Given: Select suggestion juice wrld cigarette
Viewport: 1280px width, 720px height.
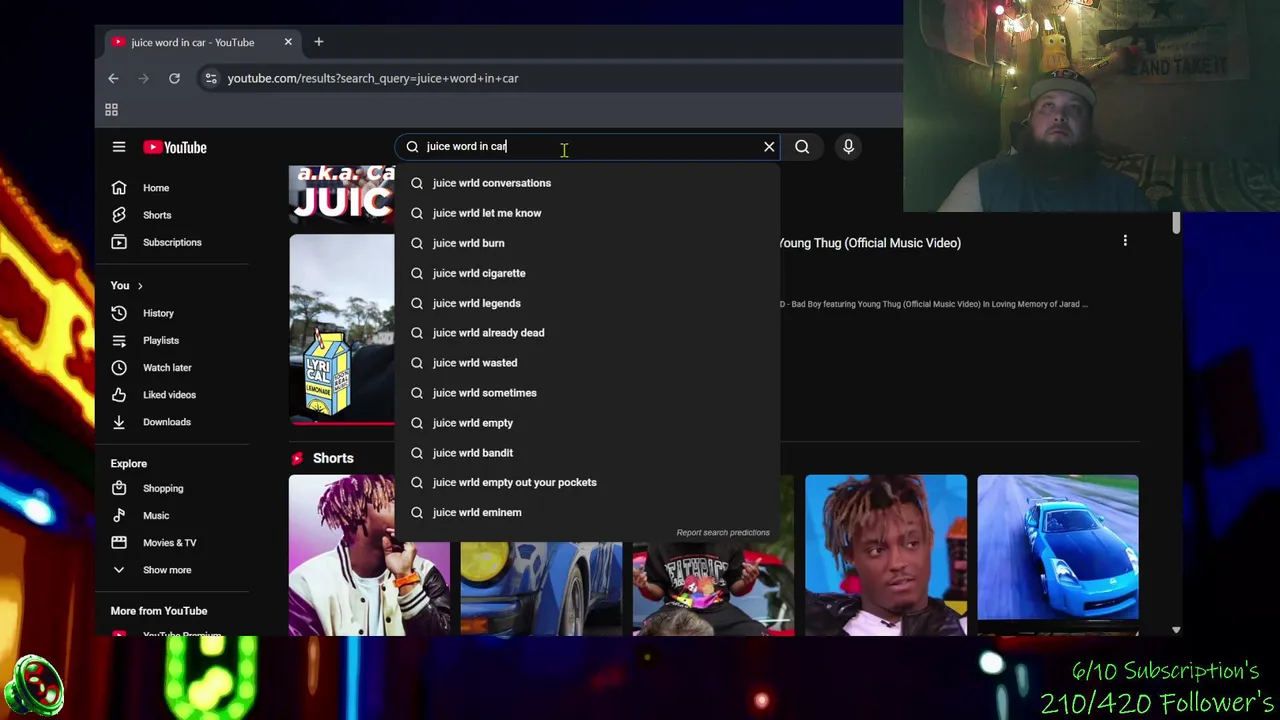Looking at the screenshot, I should 588,273.
